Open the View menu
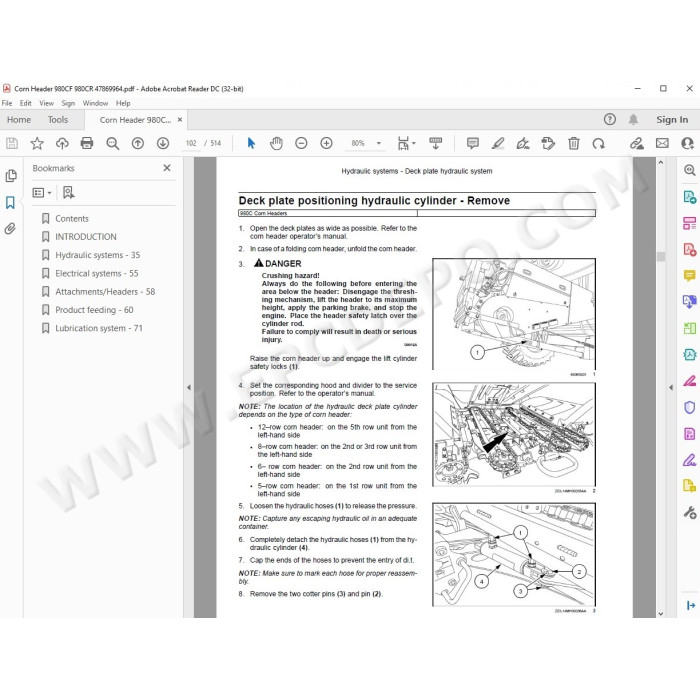The height and width of the screenshot is (700, 700). tap(46, 103)
